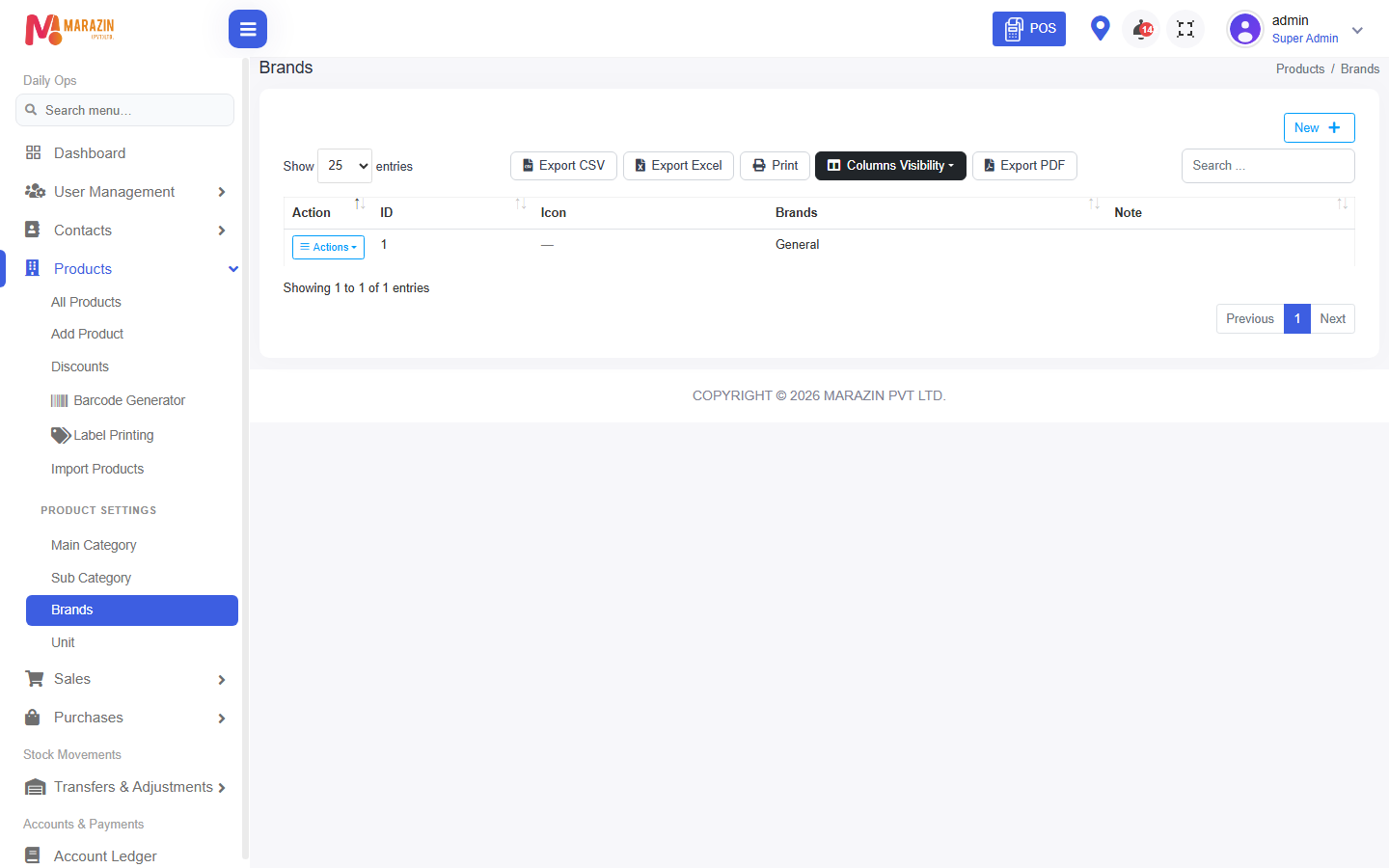Expand the Sales menu
This screenshot has height=868, width=1389.
click(x=125, y=679)
